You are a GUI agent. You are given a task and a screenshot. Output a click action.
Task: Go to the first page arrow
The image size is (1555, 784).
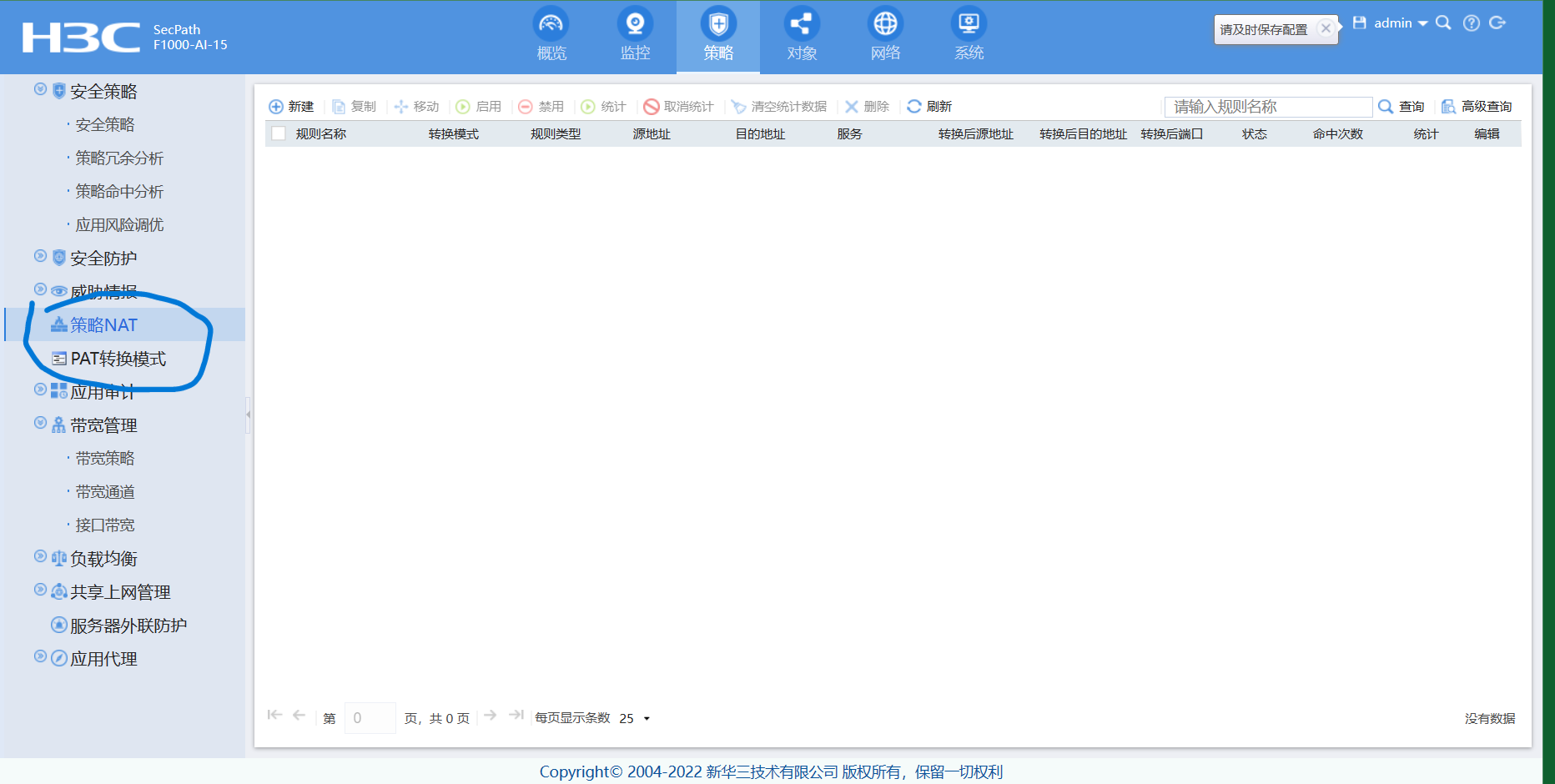click(x=274, y=715)
